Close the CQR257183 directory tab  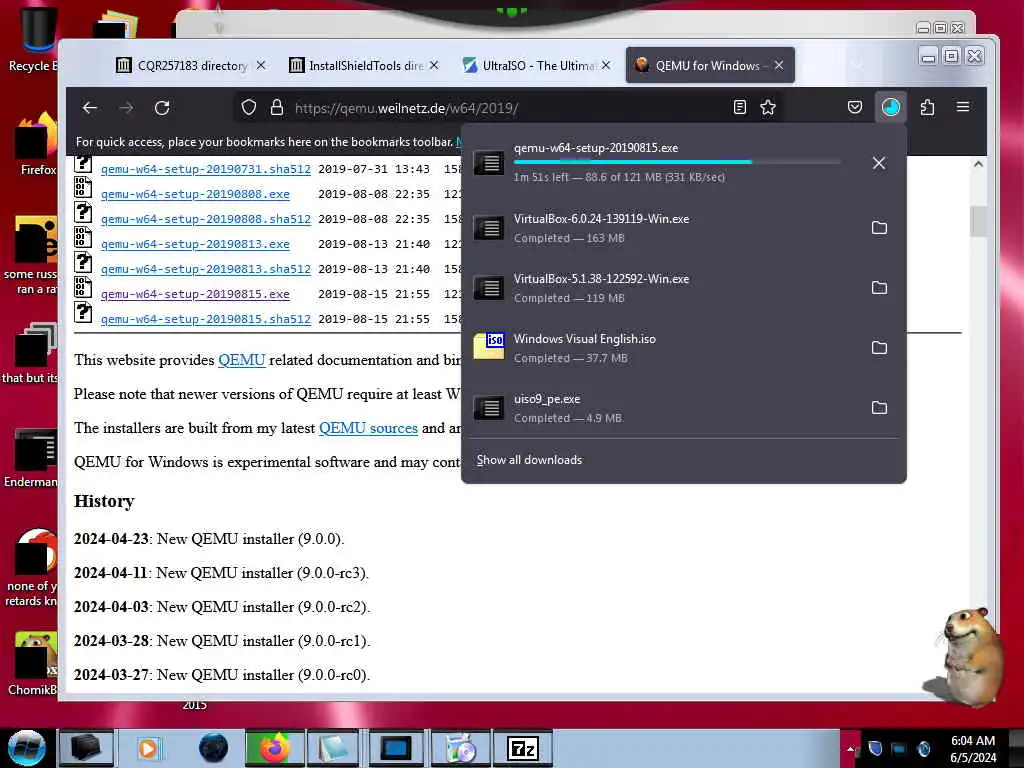[x=261, y=65]
